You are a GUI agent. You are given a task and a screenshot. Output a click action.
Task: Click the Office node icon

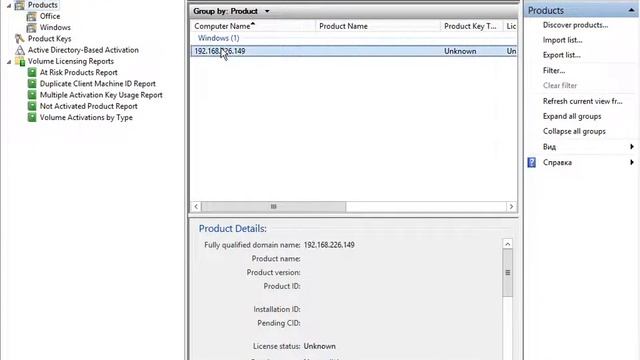31,16
